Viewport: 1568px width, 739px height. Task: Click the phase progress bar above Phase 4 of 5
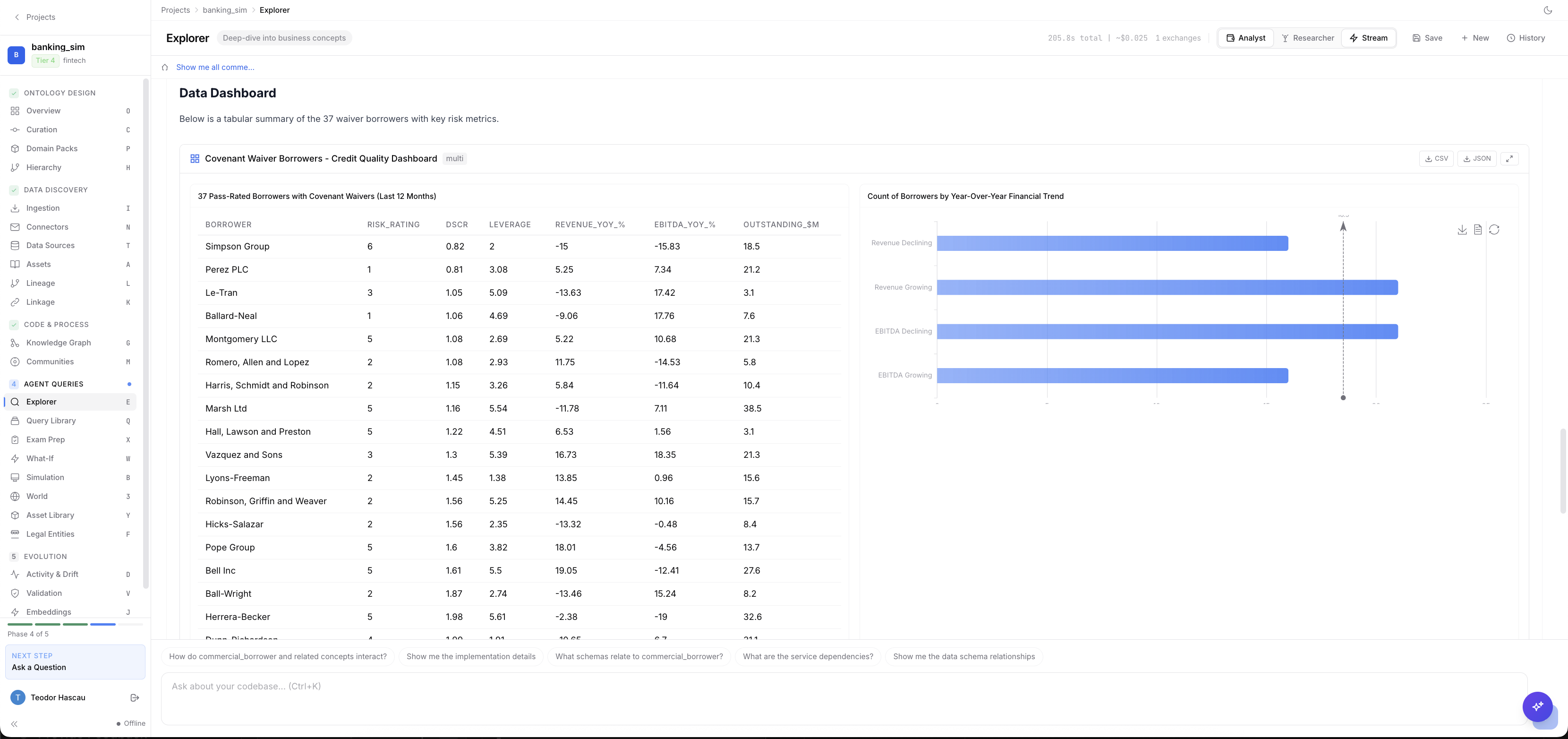click(x=73, y=624)
